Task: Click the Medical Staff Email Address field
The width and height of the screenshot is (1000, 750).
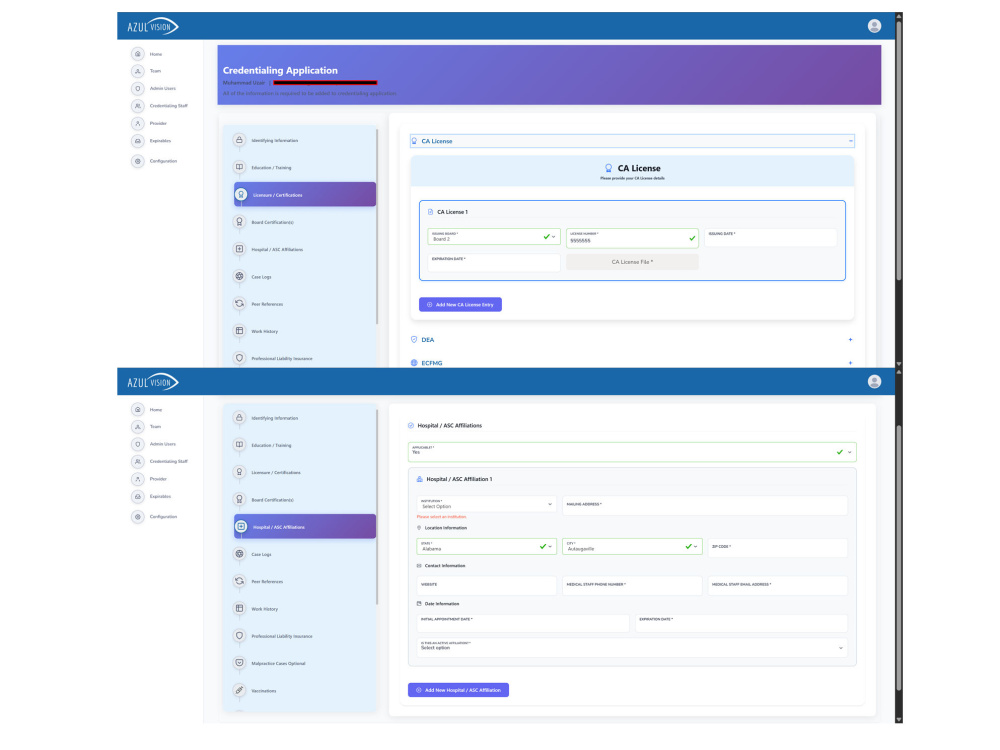Action: tap(777, 585)
